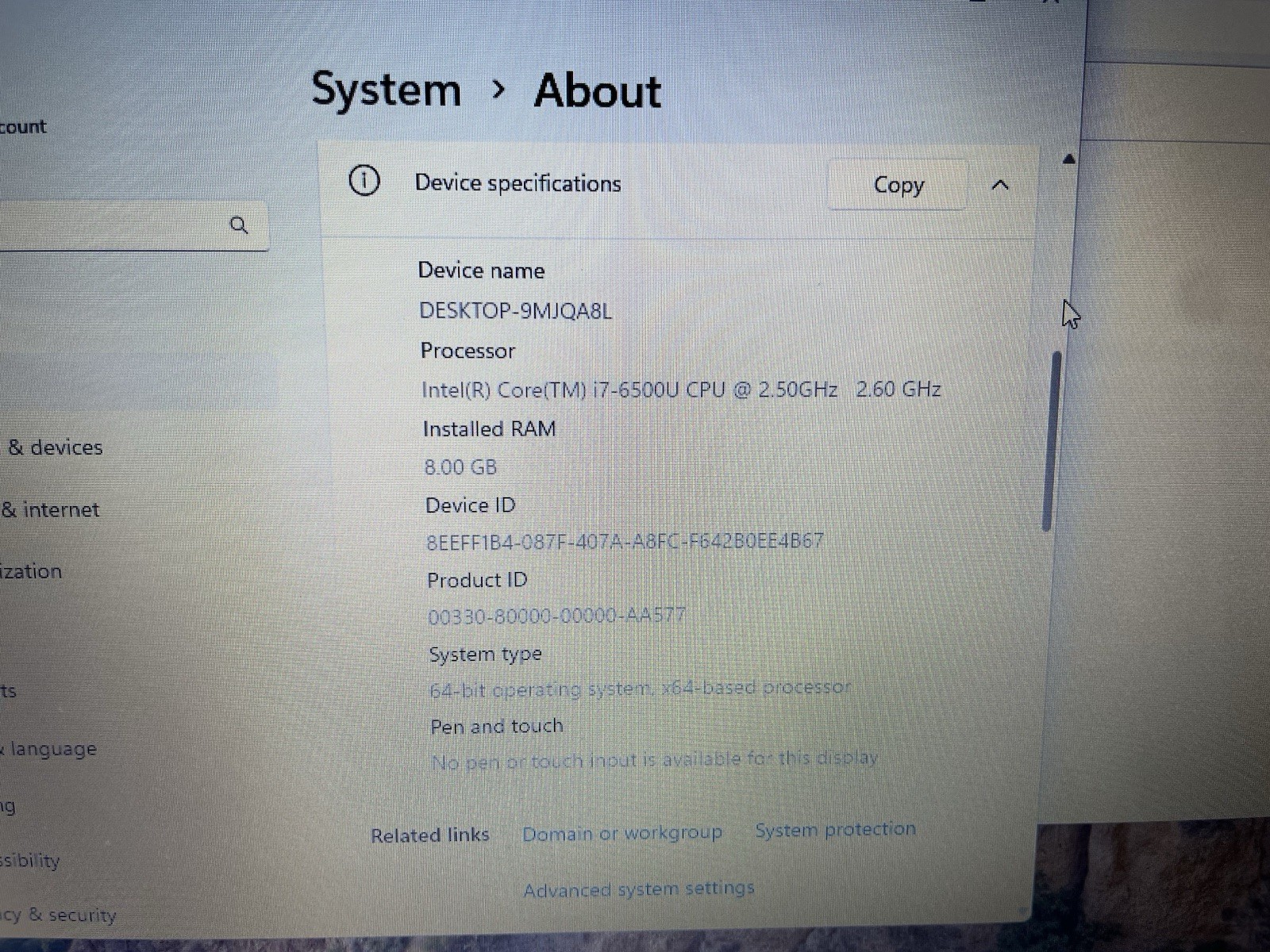Open the Domain or workgroup link

click(622, 833)
